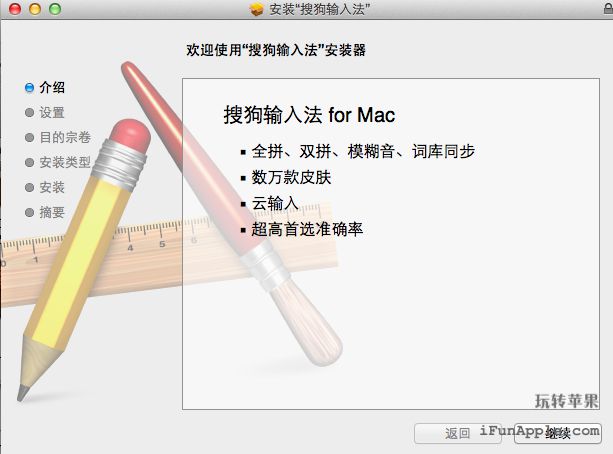Click the 数万款皮肤 bullet line
Screen dimensions: 613x454
tap(291, 178)
